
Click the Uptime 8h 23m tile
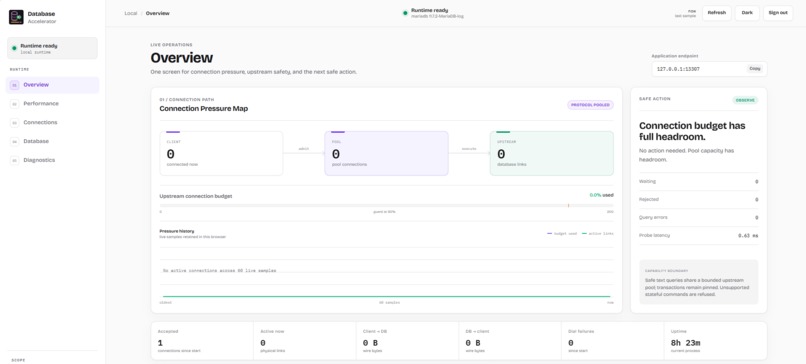click(716, 341)
